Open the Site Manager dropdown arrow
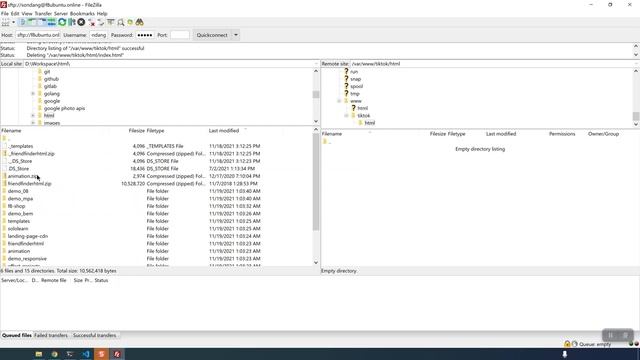 click(13, 22)
